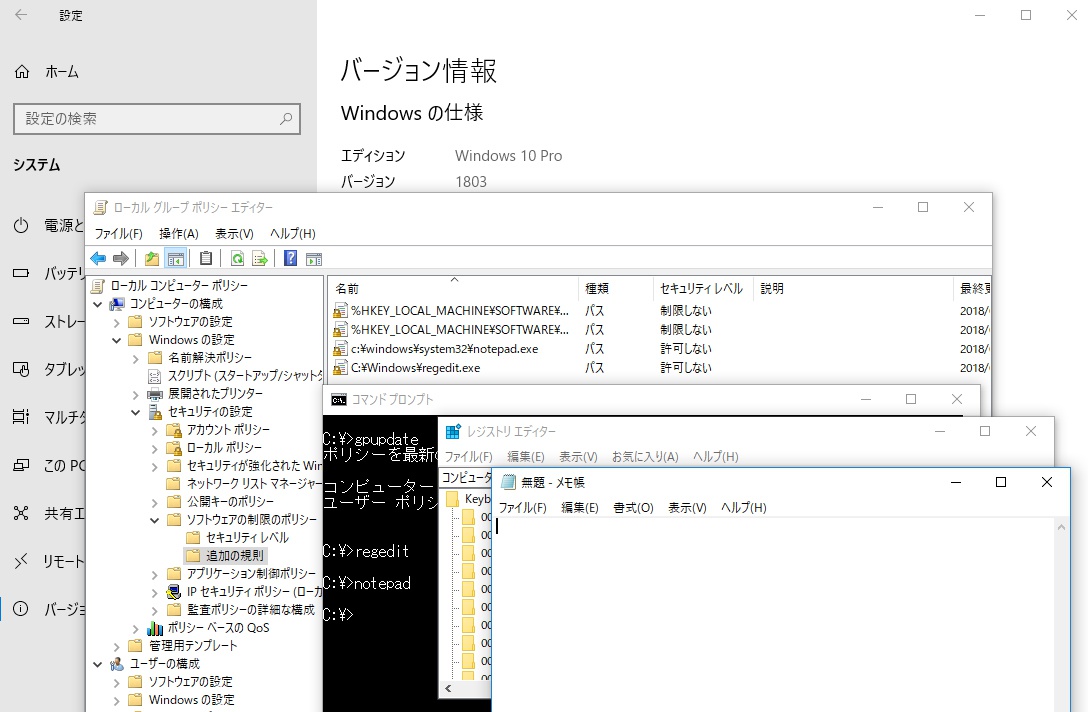Click the 設定の検索 search field
This screenshot has width=1088, height=712.
[157, 119]
